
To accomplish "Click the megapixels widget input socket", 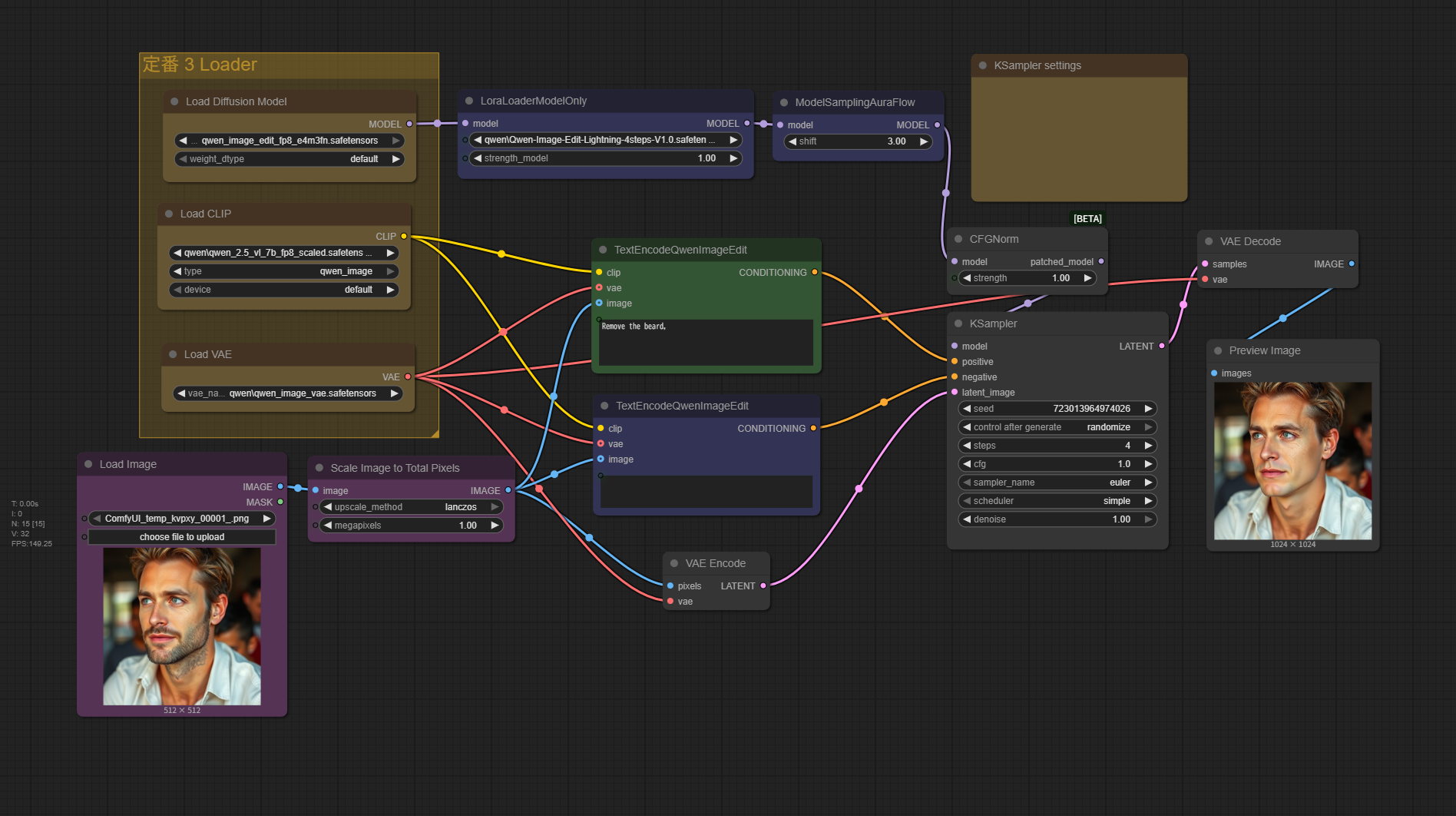I will (x=316, y=526).
